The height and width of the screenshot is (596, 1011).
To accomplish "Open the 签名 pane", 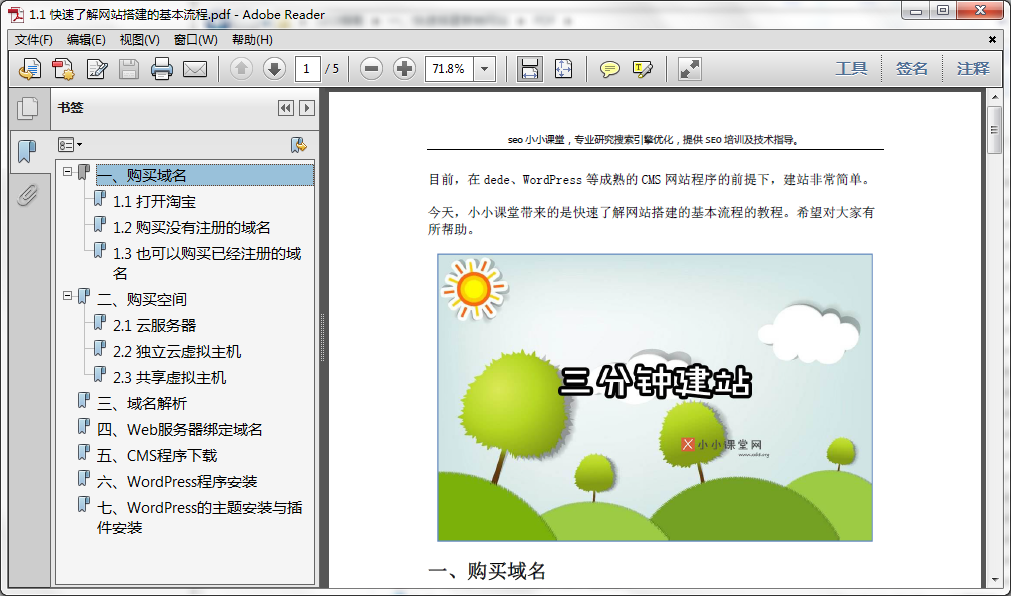I will point(912,68).
